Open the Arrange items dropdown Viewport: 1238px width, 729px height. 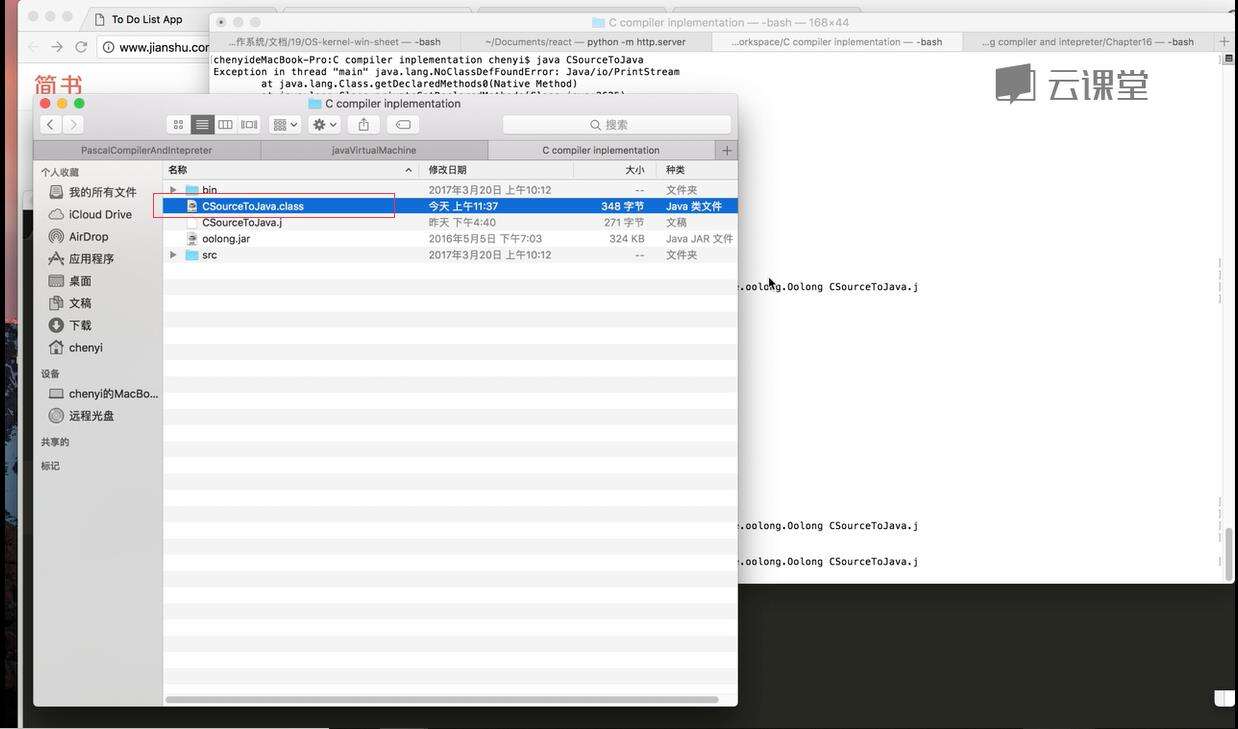coord(285,125)
